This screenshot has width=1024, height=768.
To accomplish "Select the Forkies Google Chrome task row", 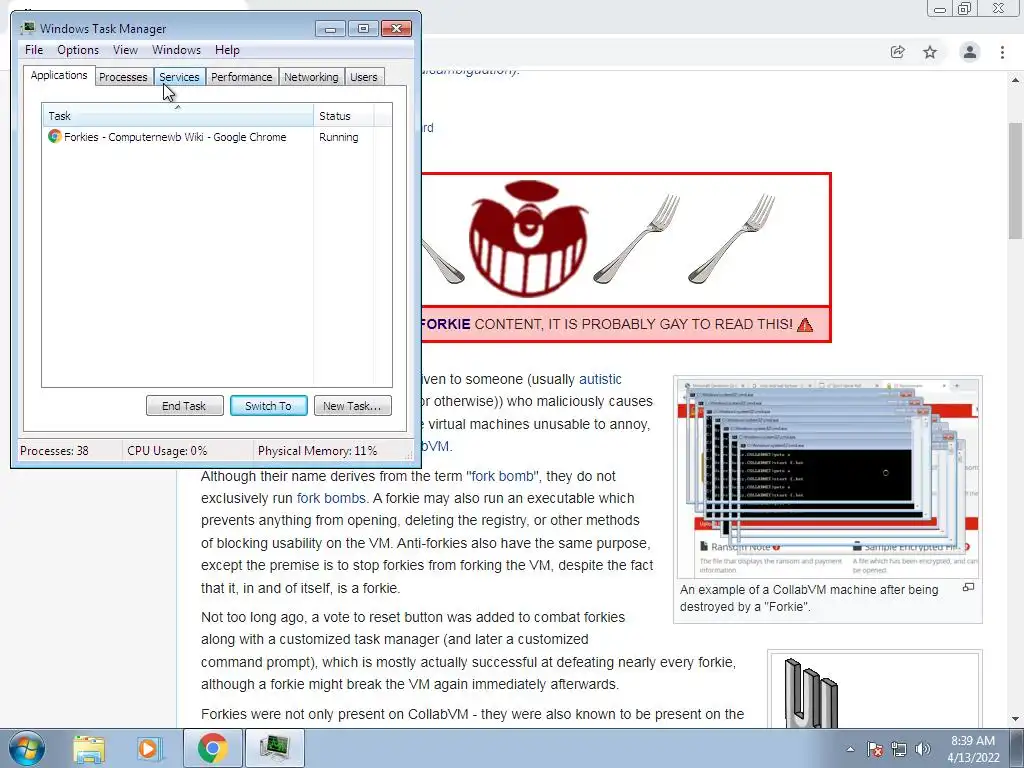I will coord(217,137).
